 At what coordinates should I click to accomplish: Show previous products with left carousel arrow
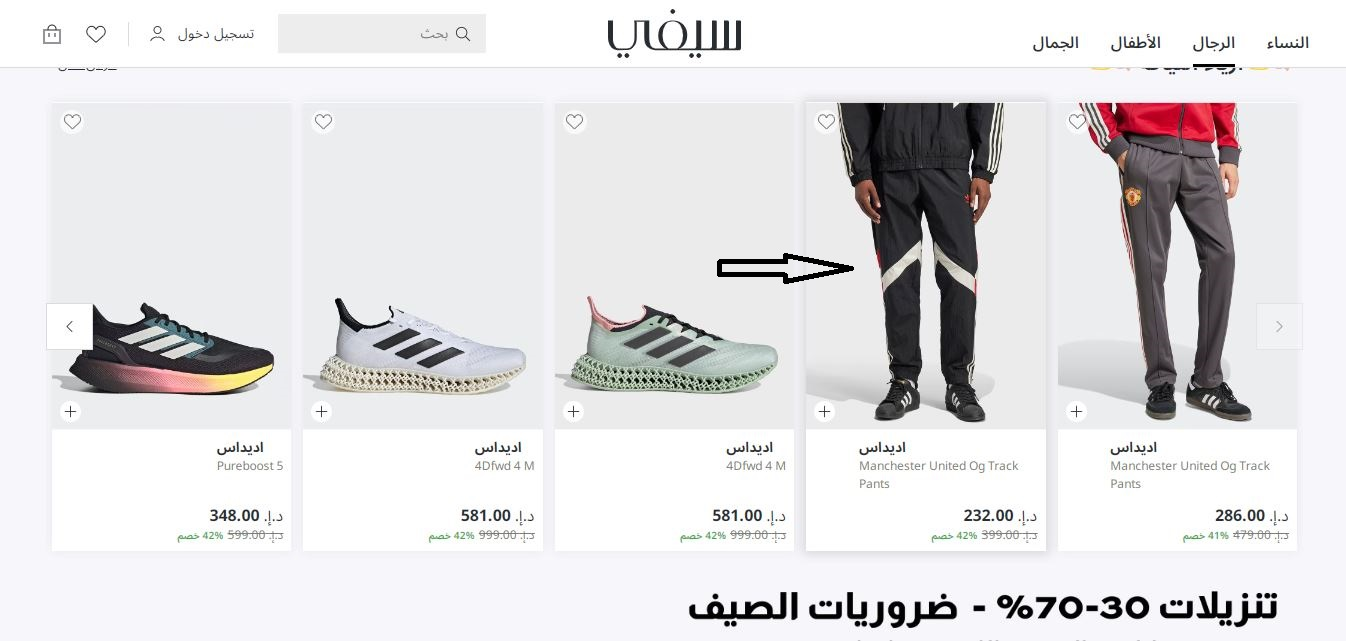pyautogui.click(x=70, y=326)
